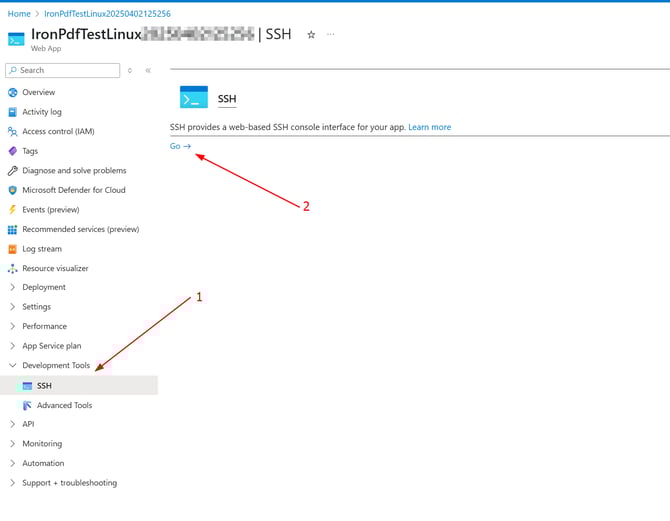Click the orange Log stream icon
The image size is (670, 521).
(x=12, y=249)
